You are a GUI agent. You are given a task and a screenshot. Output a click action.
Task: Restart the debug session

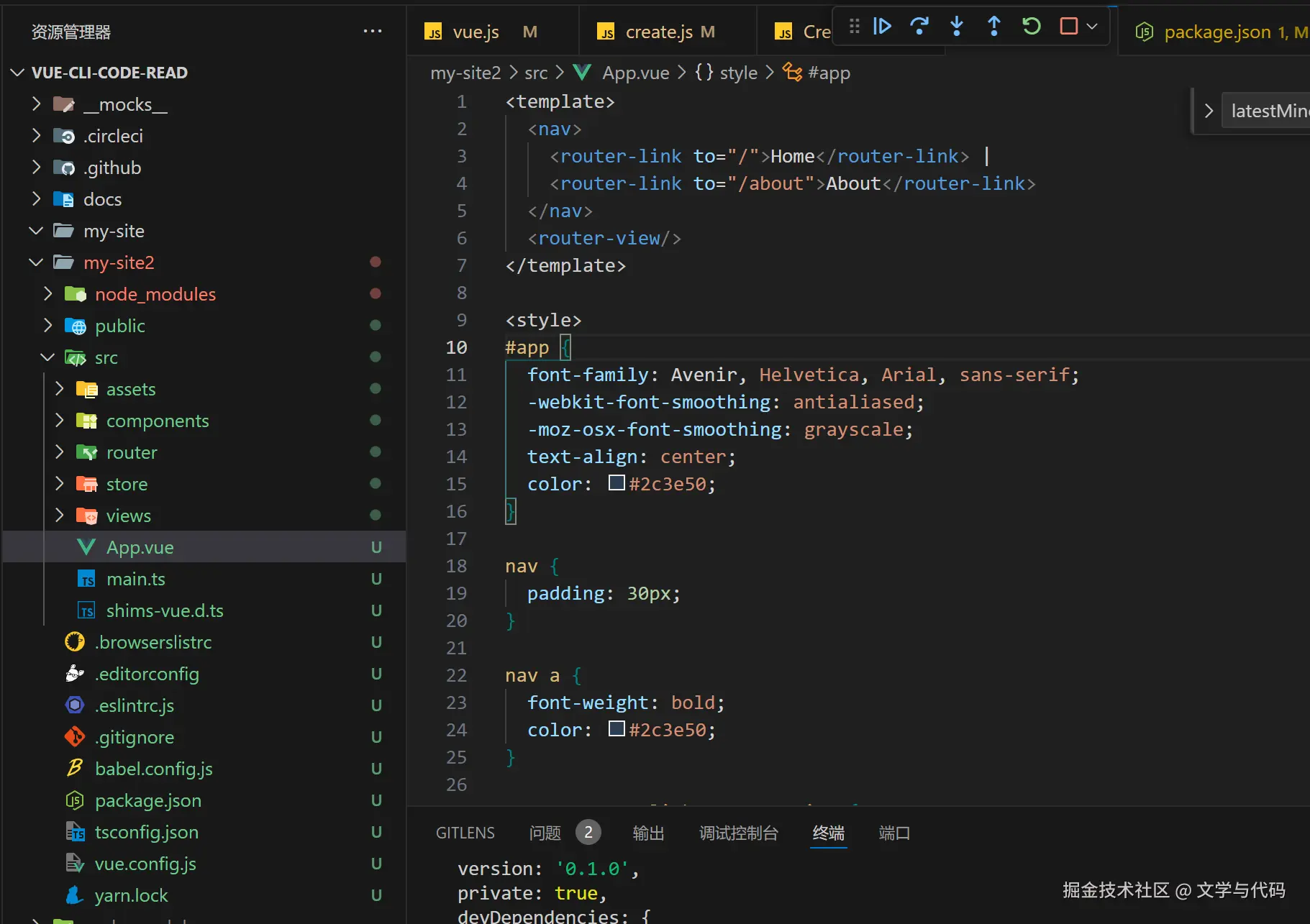[1032, 27]
